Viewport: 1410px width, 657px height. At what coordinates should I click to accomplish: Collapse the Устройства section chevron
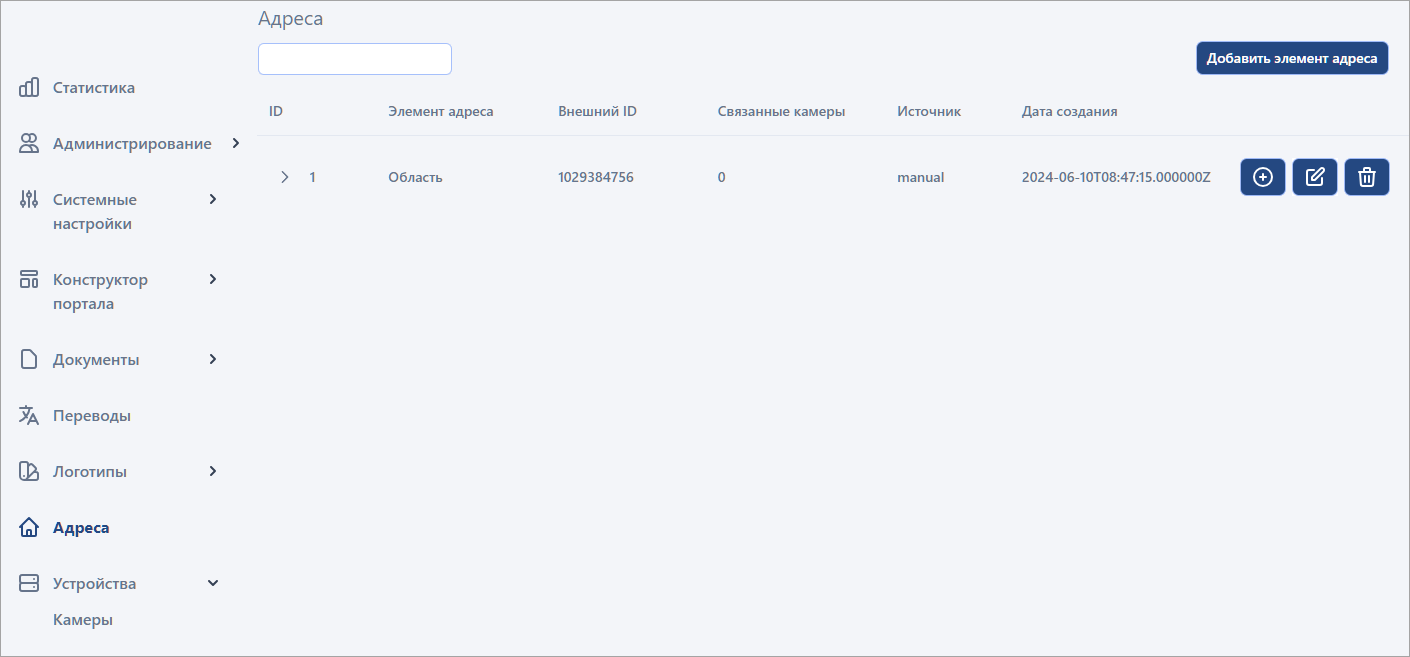(x=212, y=583)
